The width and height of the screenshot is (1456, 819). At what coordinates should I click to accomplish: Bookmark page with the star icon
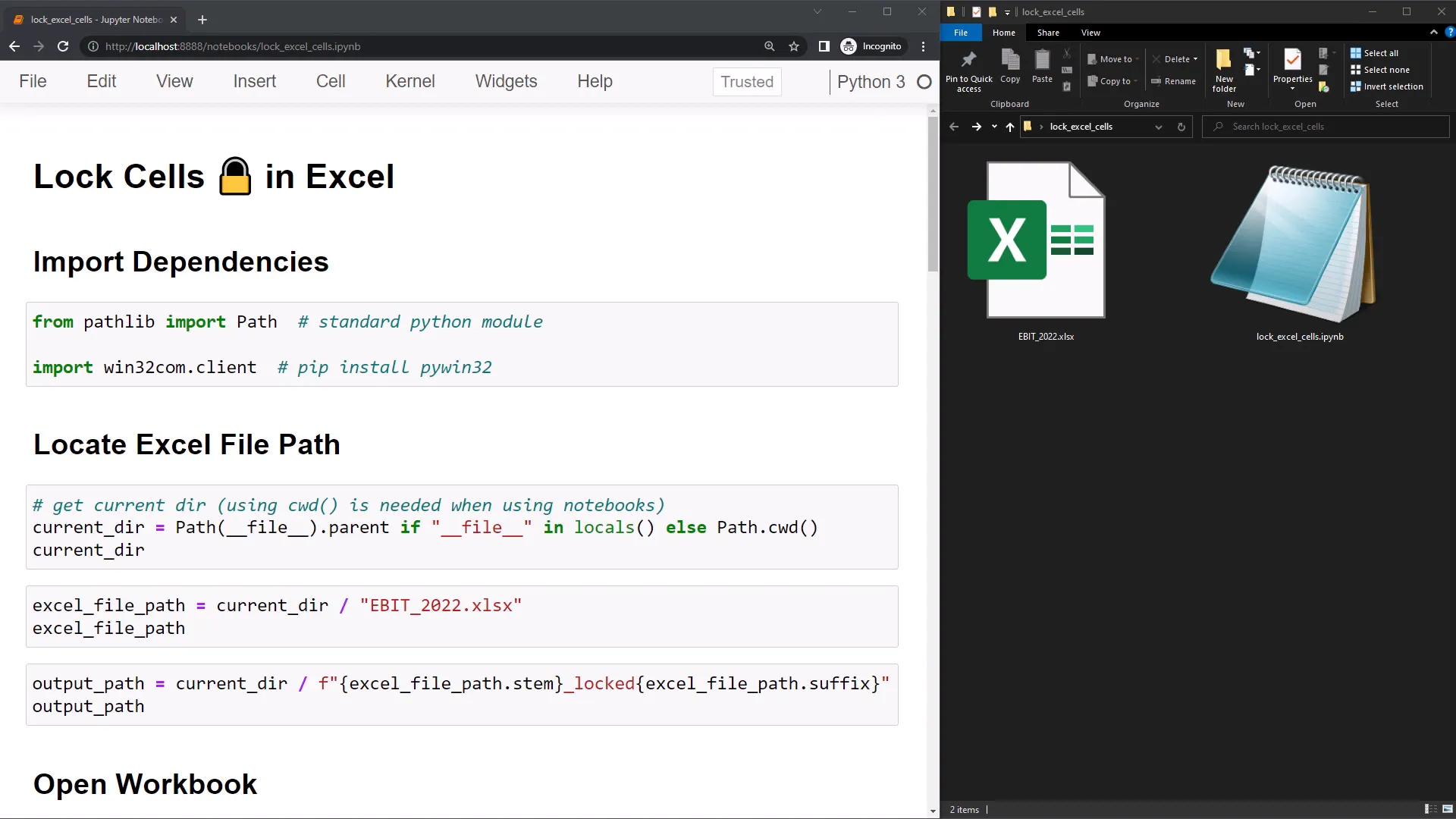[x=794, y=46]
